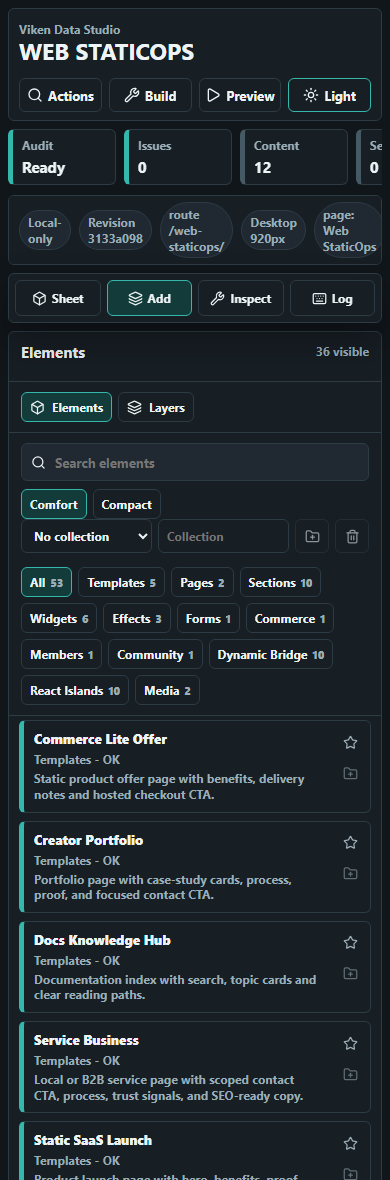Filter by Templates category
This screenshot has height=1180, width=390.
121,582
